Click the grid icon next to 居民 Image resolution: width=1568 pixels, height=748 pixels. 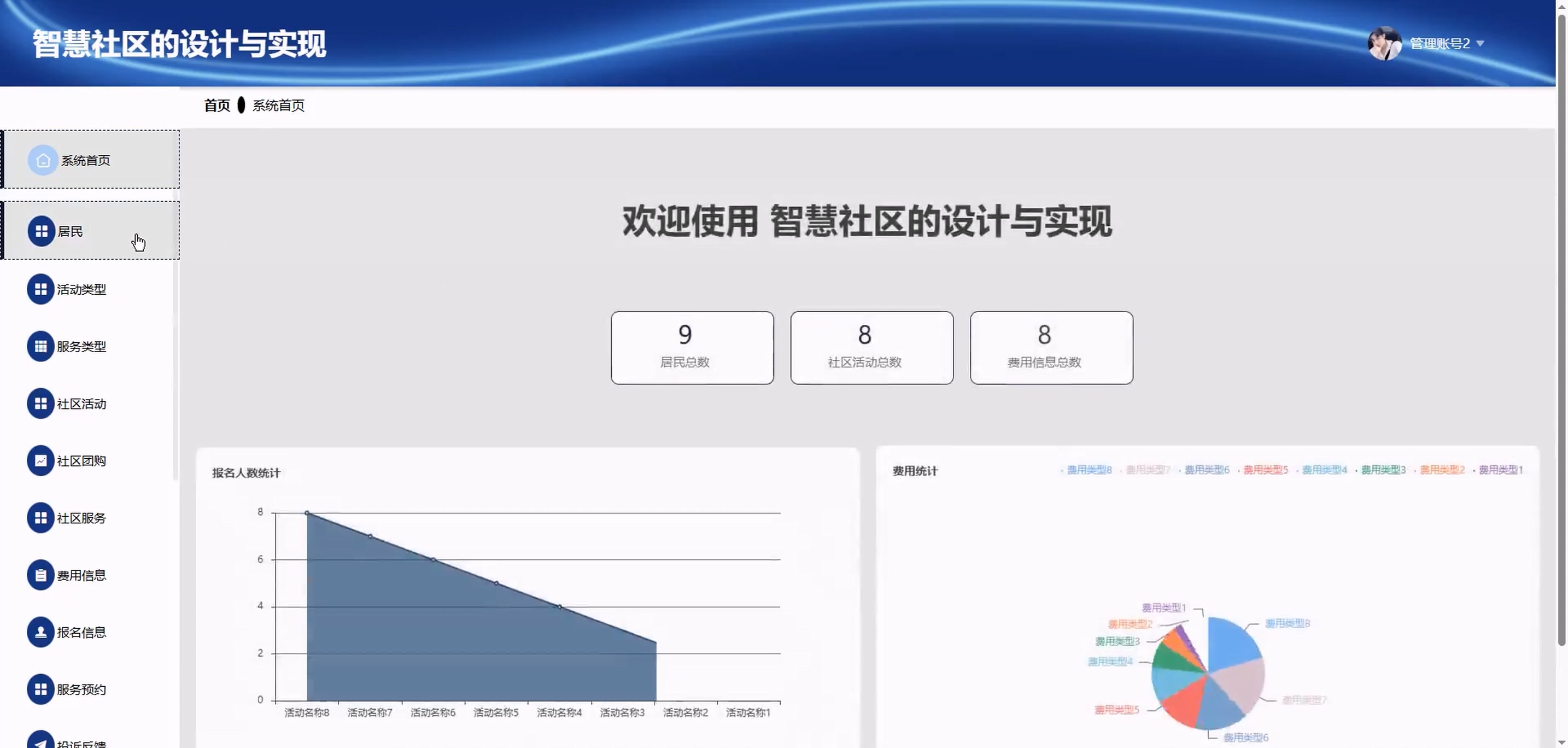pyautogui.click(x=42, y=231)
